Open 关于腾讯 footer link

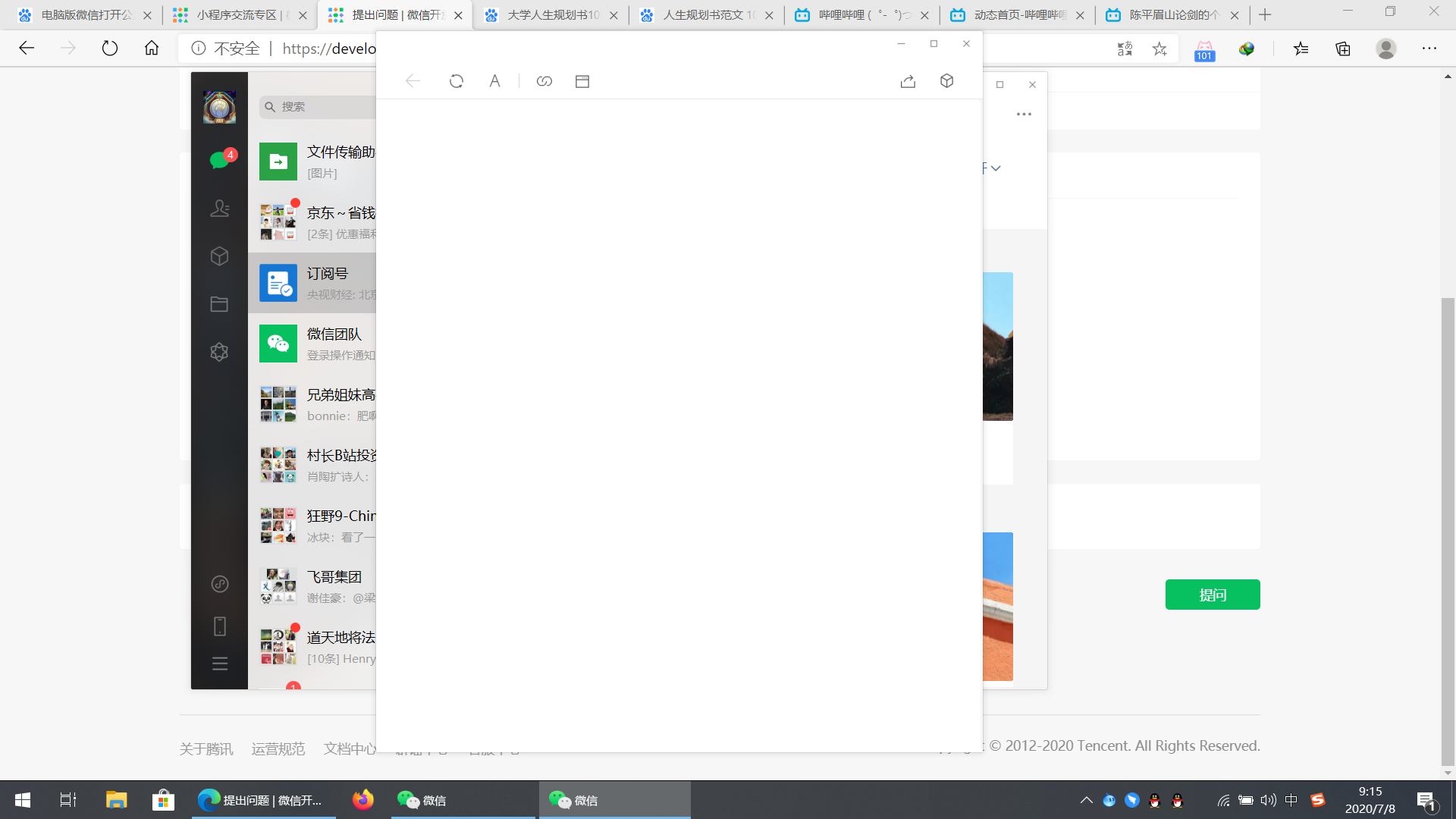[x=206, y=749]
